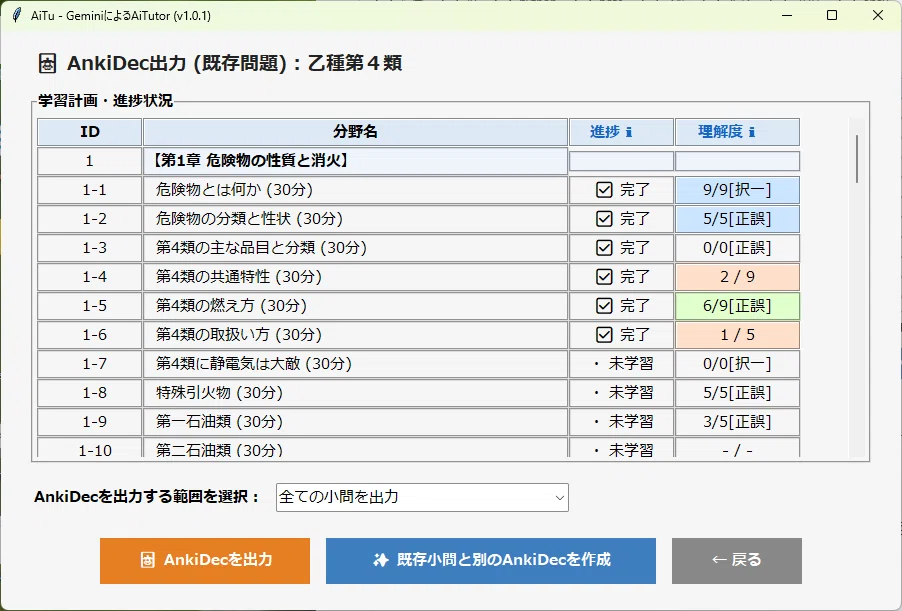Click ID cell 1-1

tap(90, 190)
